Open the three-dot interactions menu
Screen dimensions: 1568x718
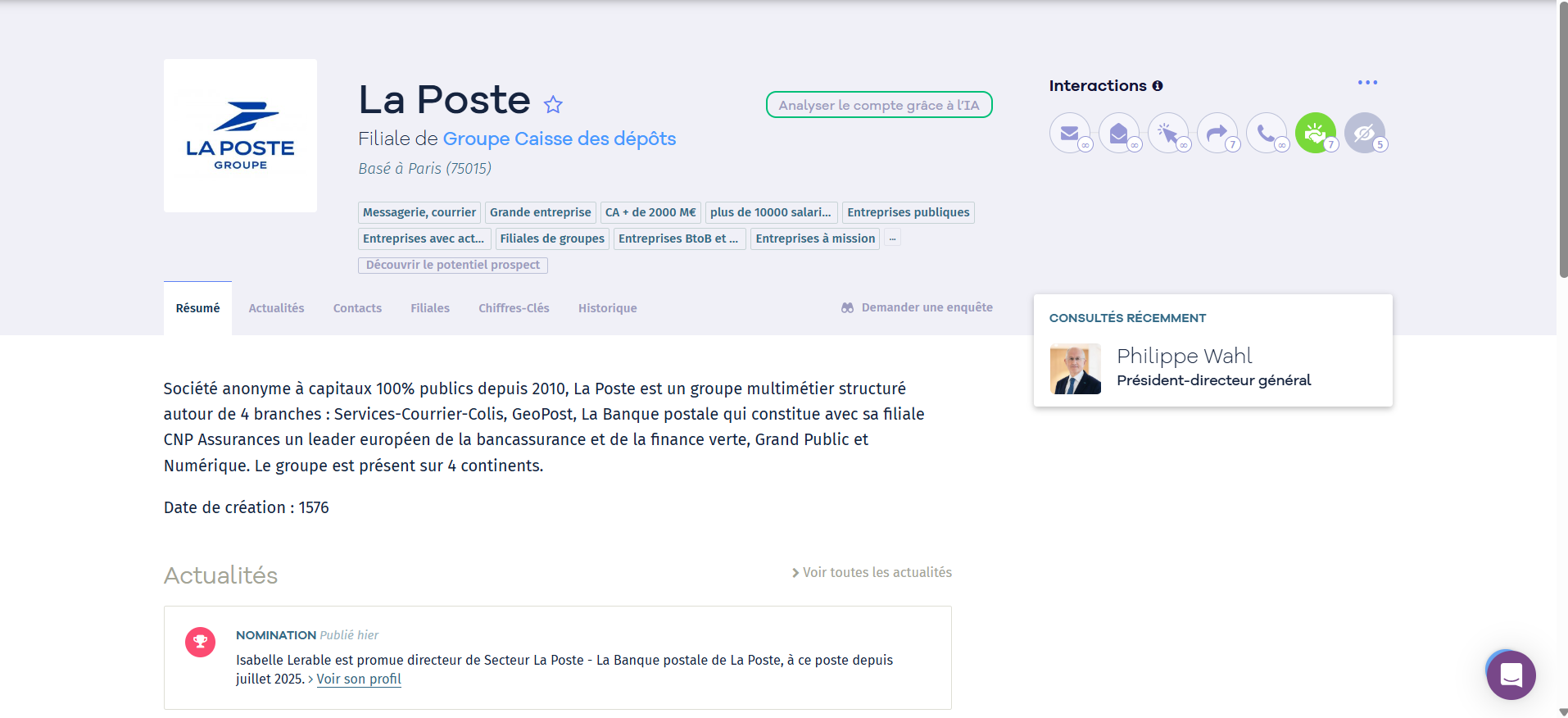point(1367,83)
